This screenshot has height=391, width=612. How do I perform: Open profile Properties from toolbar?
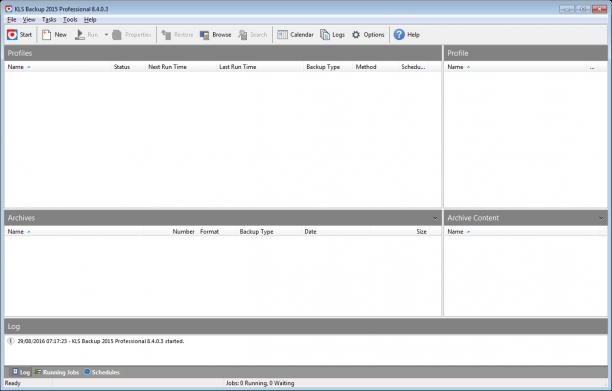coord(132,35)
